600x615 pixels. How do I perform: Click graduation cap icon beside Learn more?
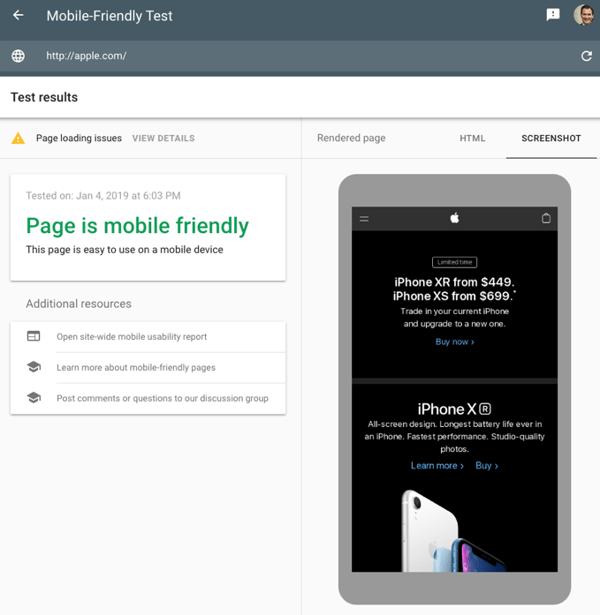pyautogui.click(x=34, y=367)
